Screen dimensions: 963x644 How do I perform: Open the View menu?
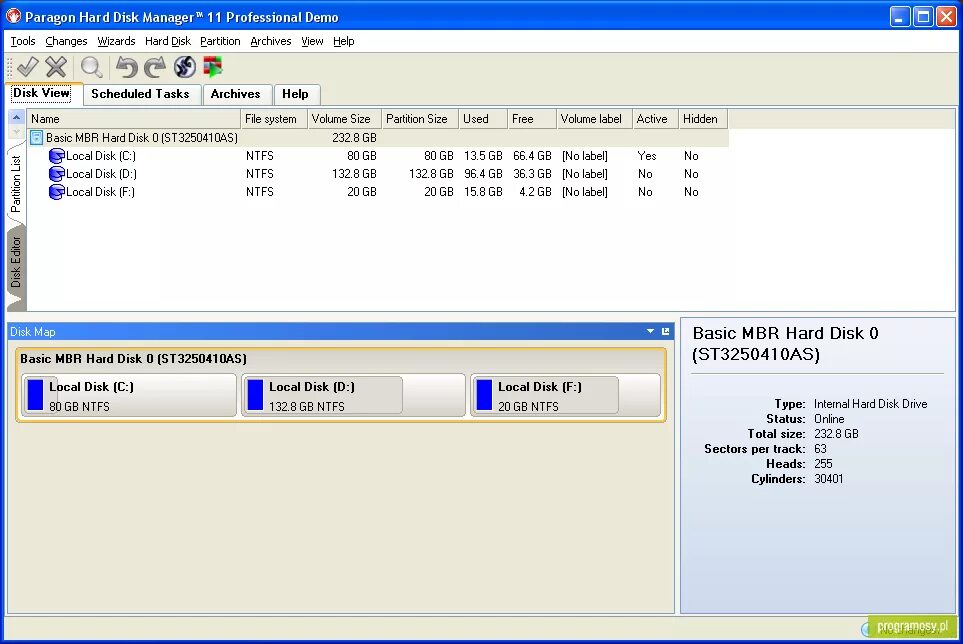point(312,41)
